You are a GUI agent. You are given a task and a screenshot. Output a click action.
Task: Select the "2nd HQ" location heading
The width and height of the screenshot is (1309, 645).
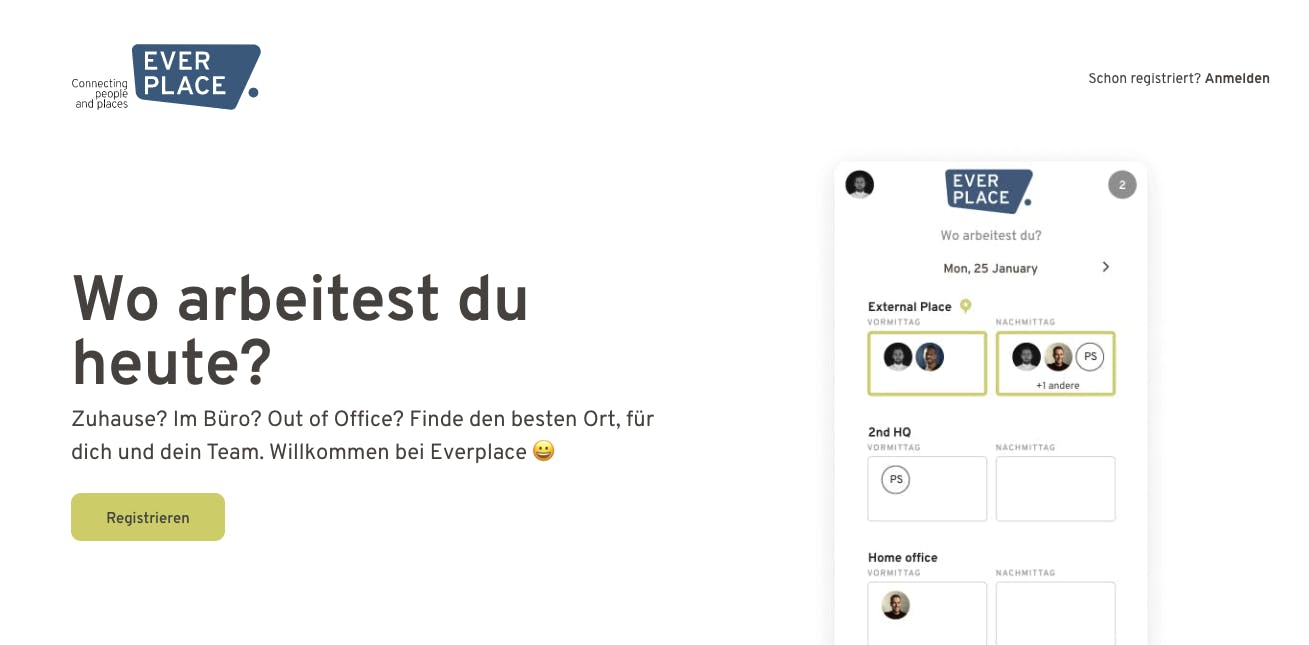tap(890, 432)
